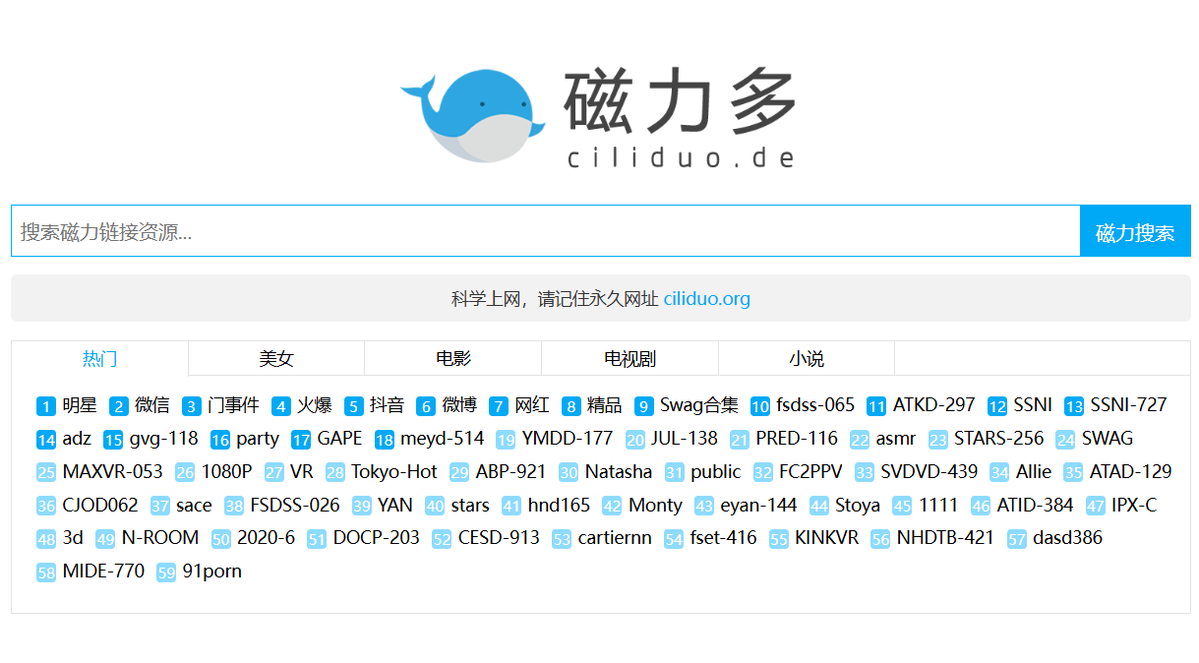The height and width of the screenshot is (663, 1199).
Task: Click the rank badge number 1
Action: (x=46, y=406)
